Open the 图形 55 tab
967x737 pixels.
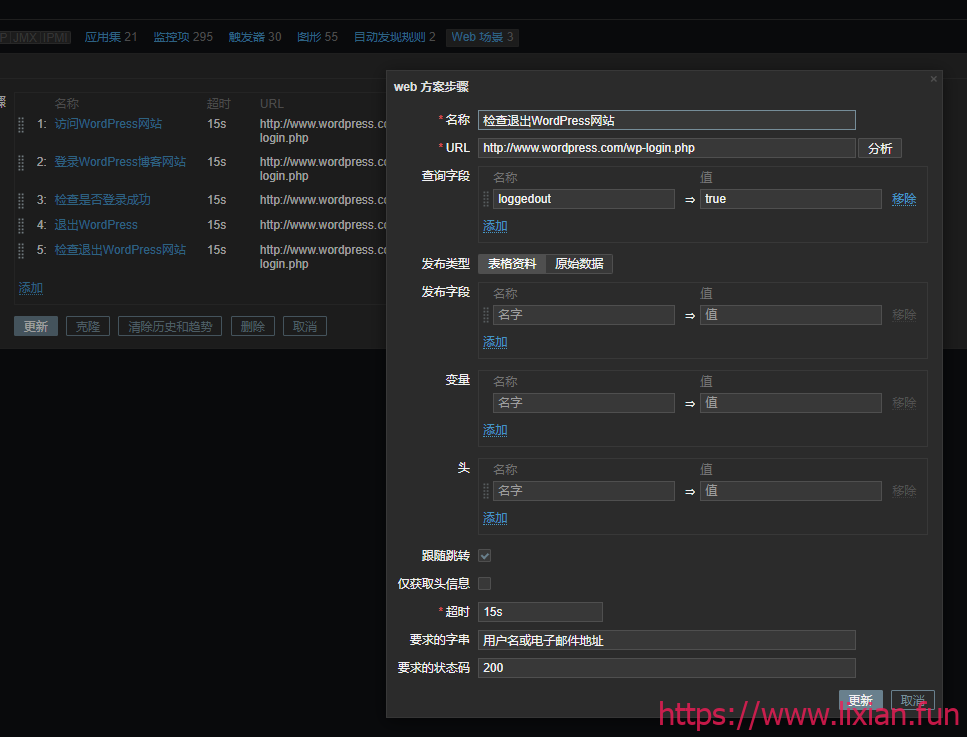[x=318, y=37]
